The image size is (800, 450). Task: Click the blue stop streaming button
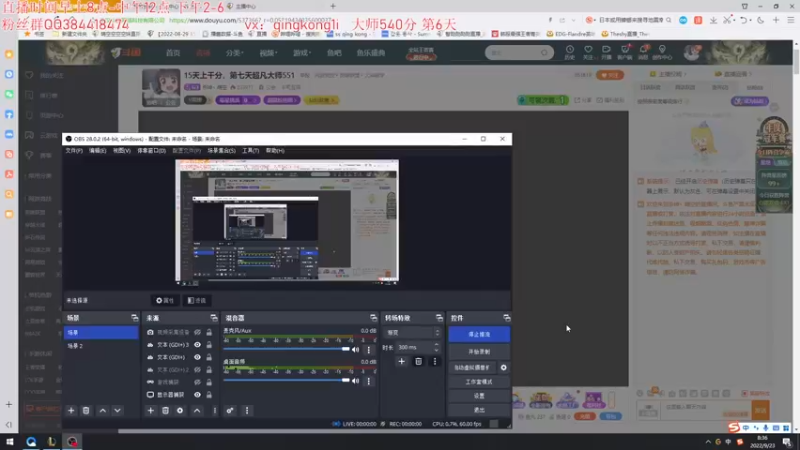coord(479,334)
